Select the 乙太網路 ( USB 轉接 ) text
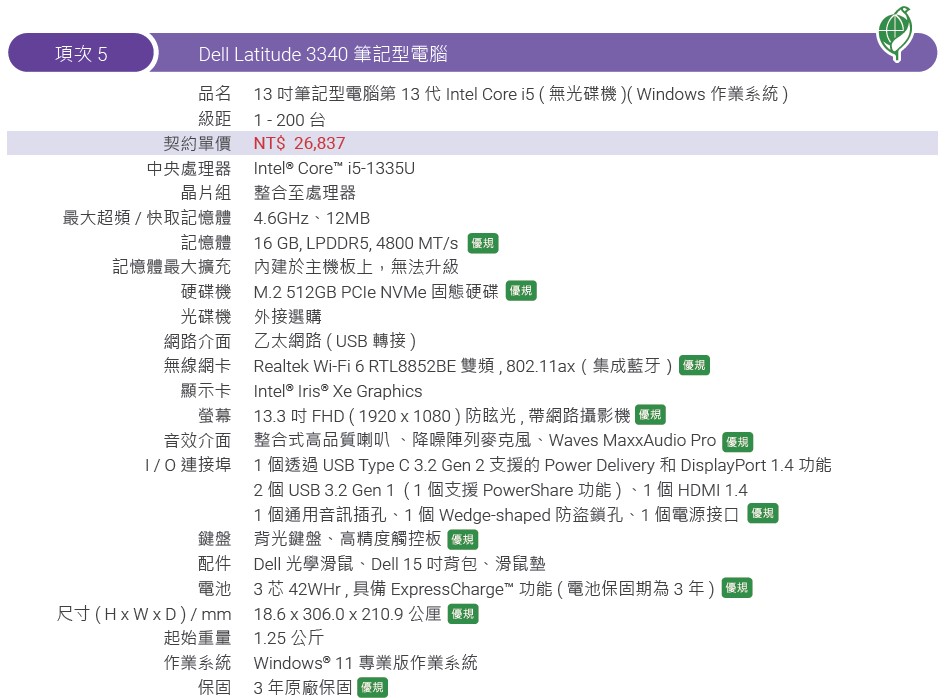 pos(335,341)
